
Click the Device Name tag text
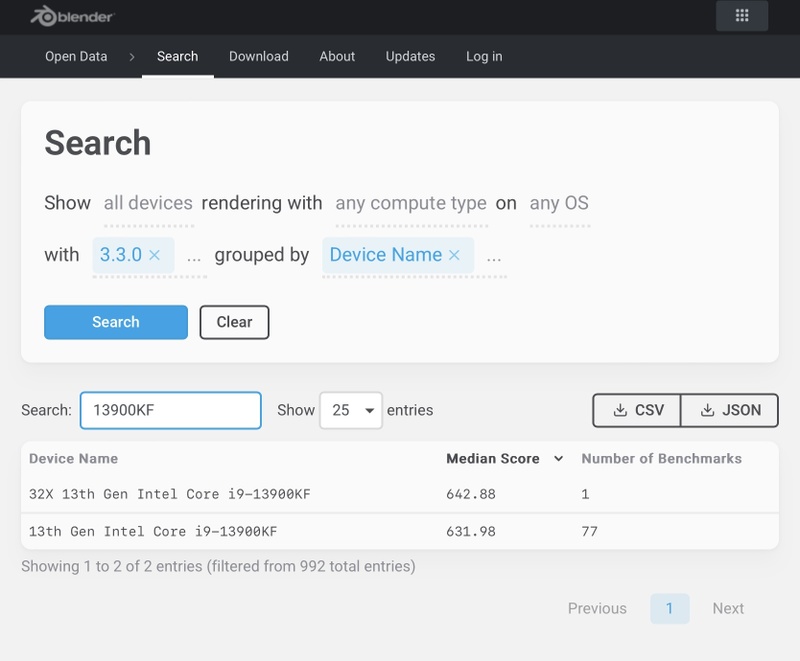386,255
